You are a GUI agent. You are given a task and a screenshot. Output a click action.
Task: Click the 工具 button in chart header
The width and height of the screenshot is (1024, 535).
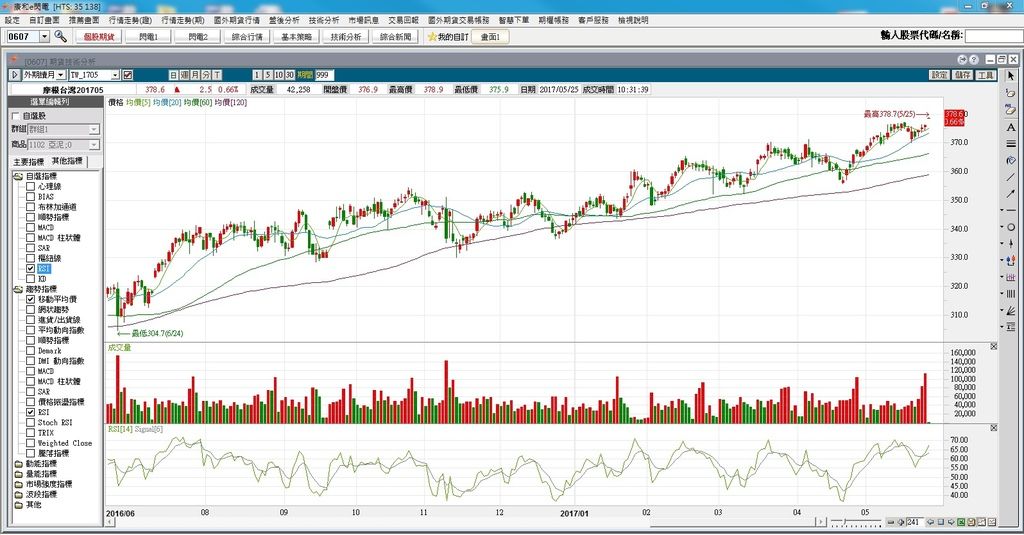(x=985, y=75)
